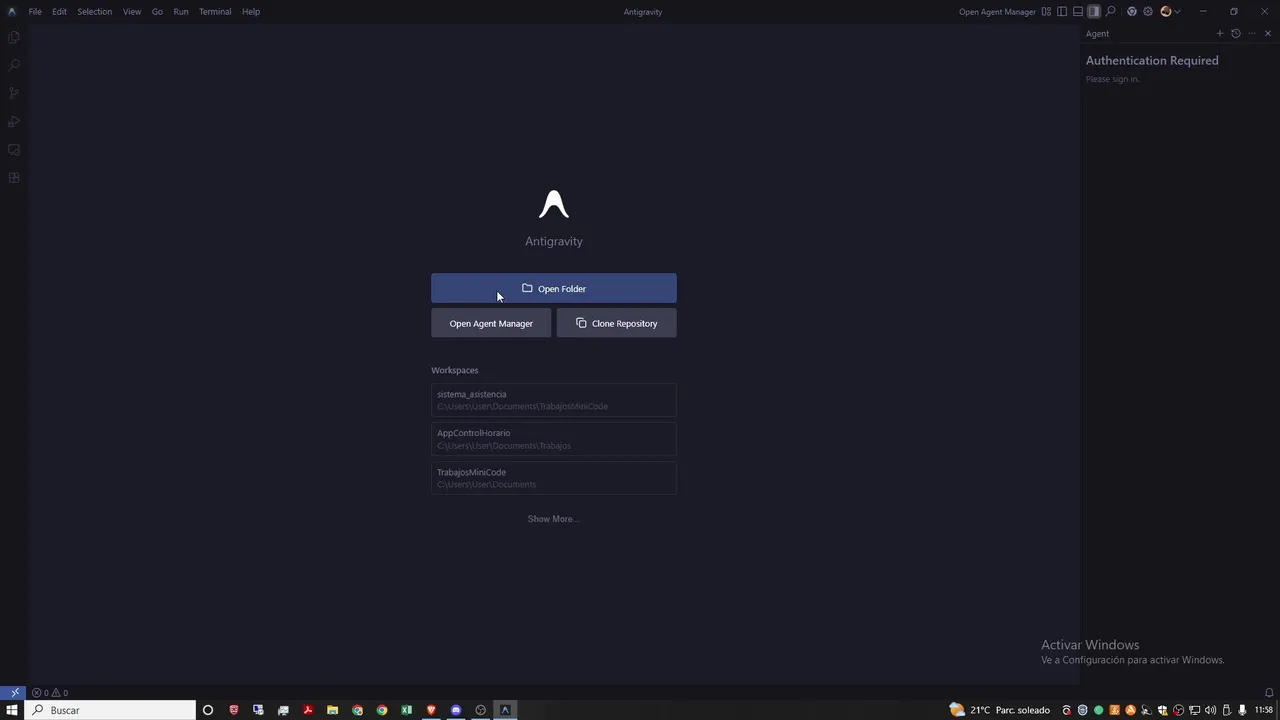The width and height of the screenshot is (1280, 720).
Task: Open the AppControlHorario workspace
Action: click(554, 439)
